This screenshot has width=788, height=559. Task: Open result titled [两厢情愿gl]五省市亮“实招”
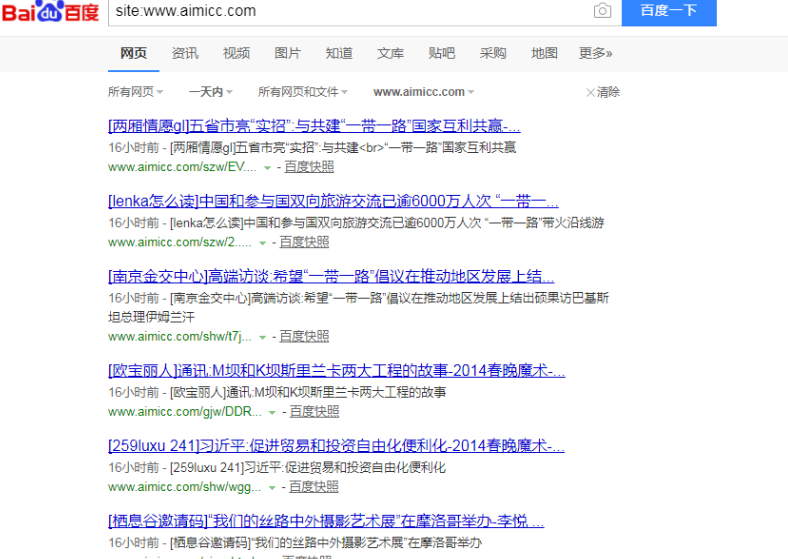click(x=314, y=126)
